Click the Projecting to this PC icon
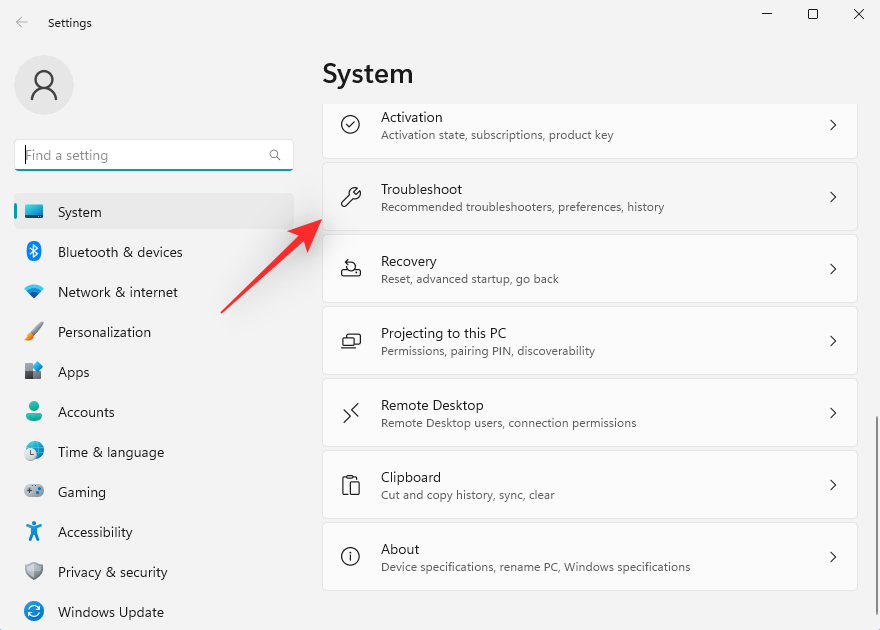The height and width of the screenshot is (630, 880). point(351,341)
